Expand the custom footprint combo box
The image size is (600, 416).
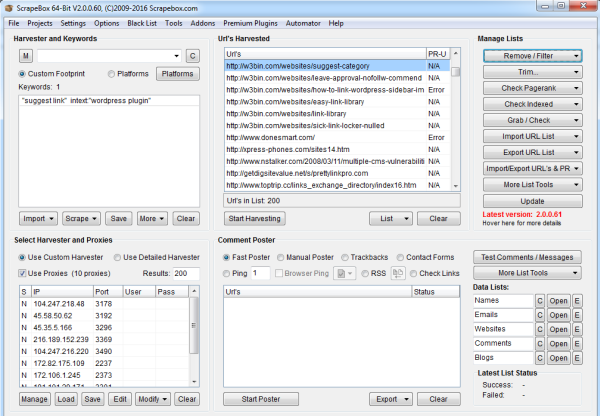click(176, 56)
